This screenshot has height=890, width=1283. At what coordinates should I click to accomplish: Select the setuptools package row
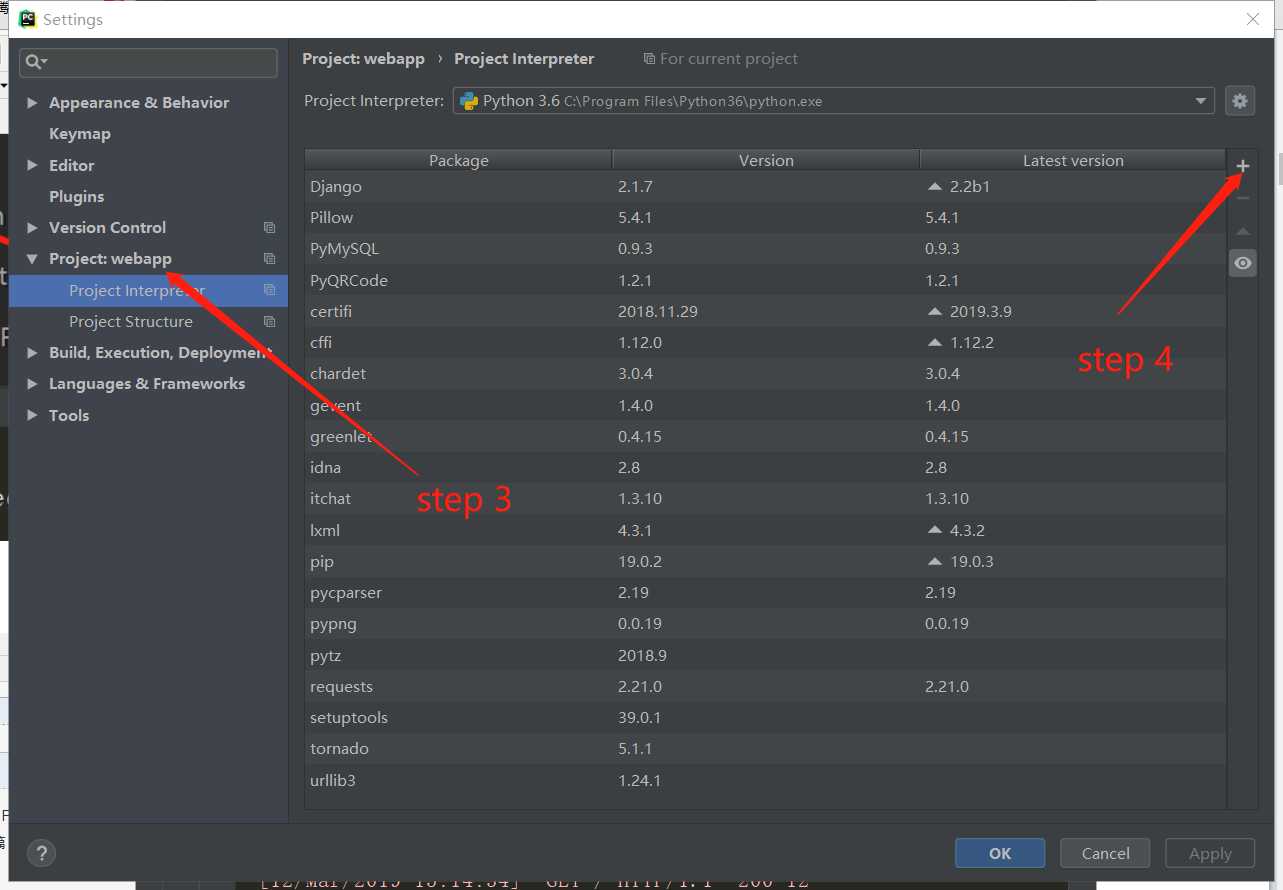(765, 717)
